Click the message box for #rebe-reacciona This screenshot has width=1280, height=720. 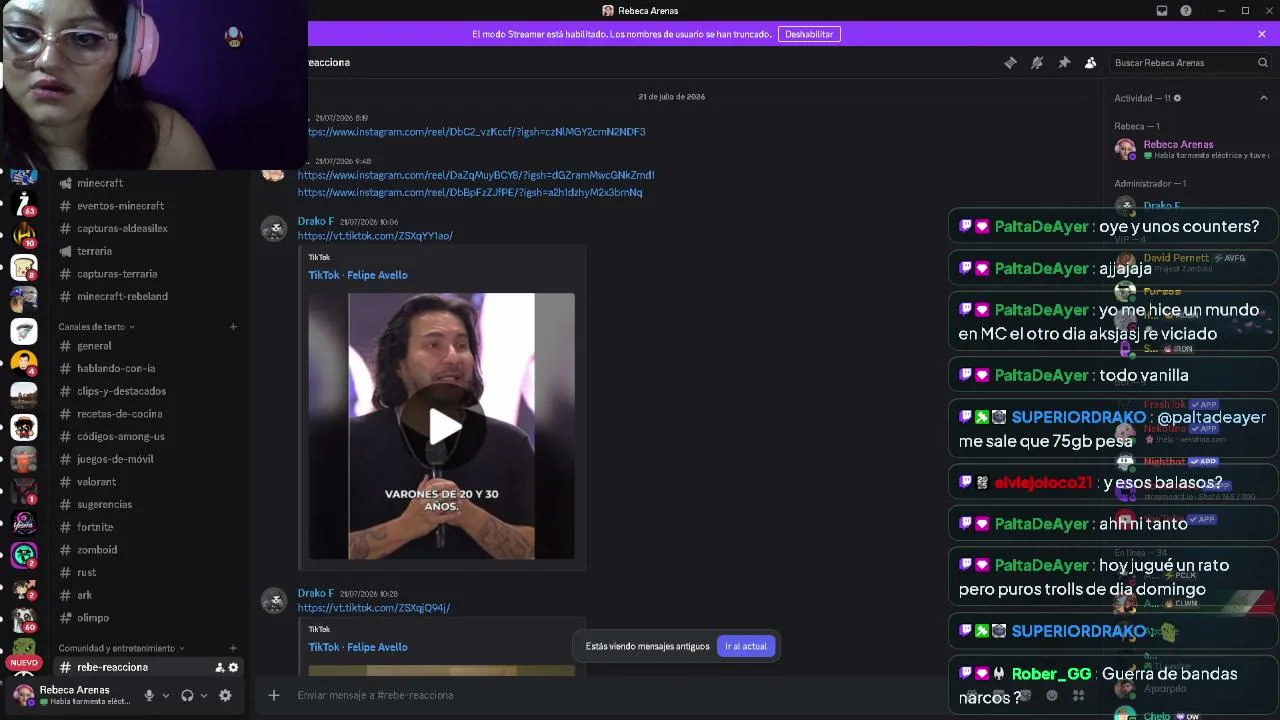coord(600,695)
